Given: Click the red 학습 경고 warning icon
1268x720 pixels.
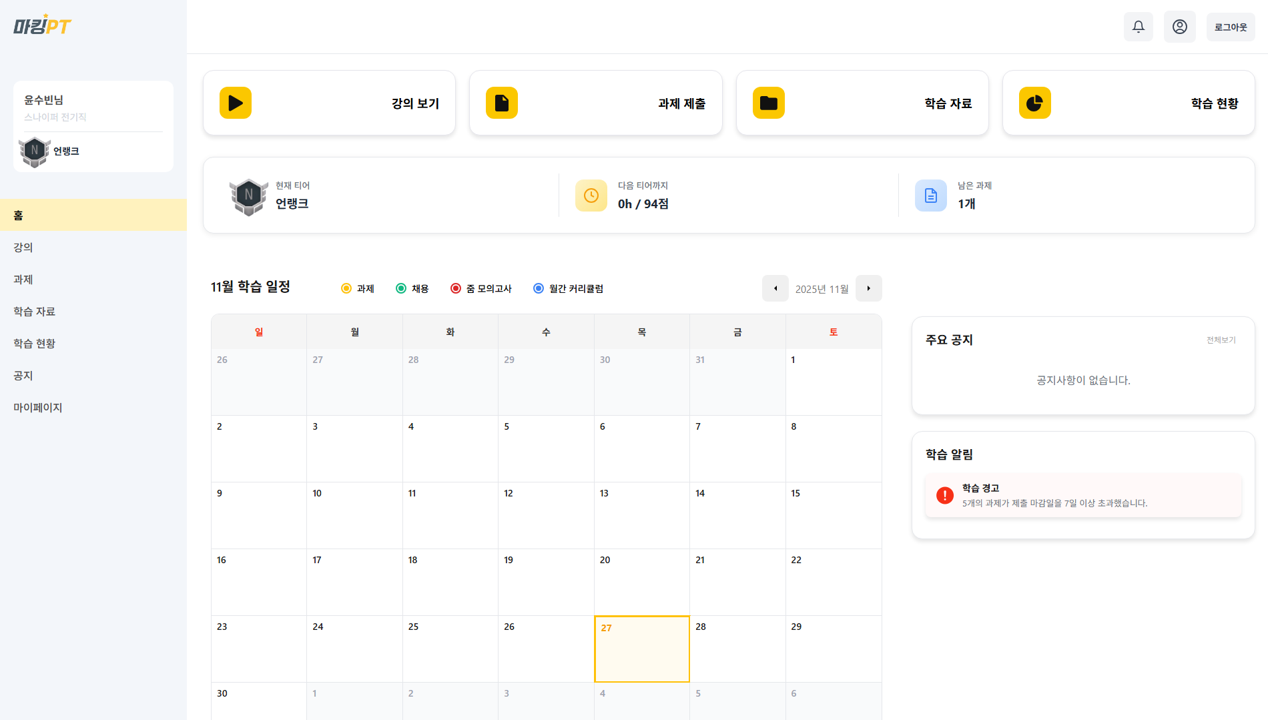Looking at the screenshot, I should tap(944, 495).
